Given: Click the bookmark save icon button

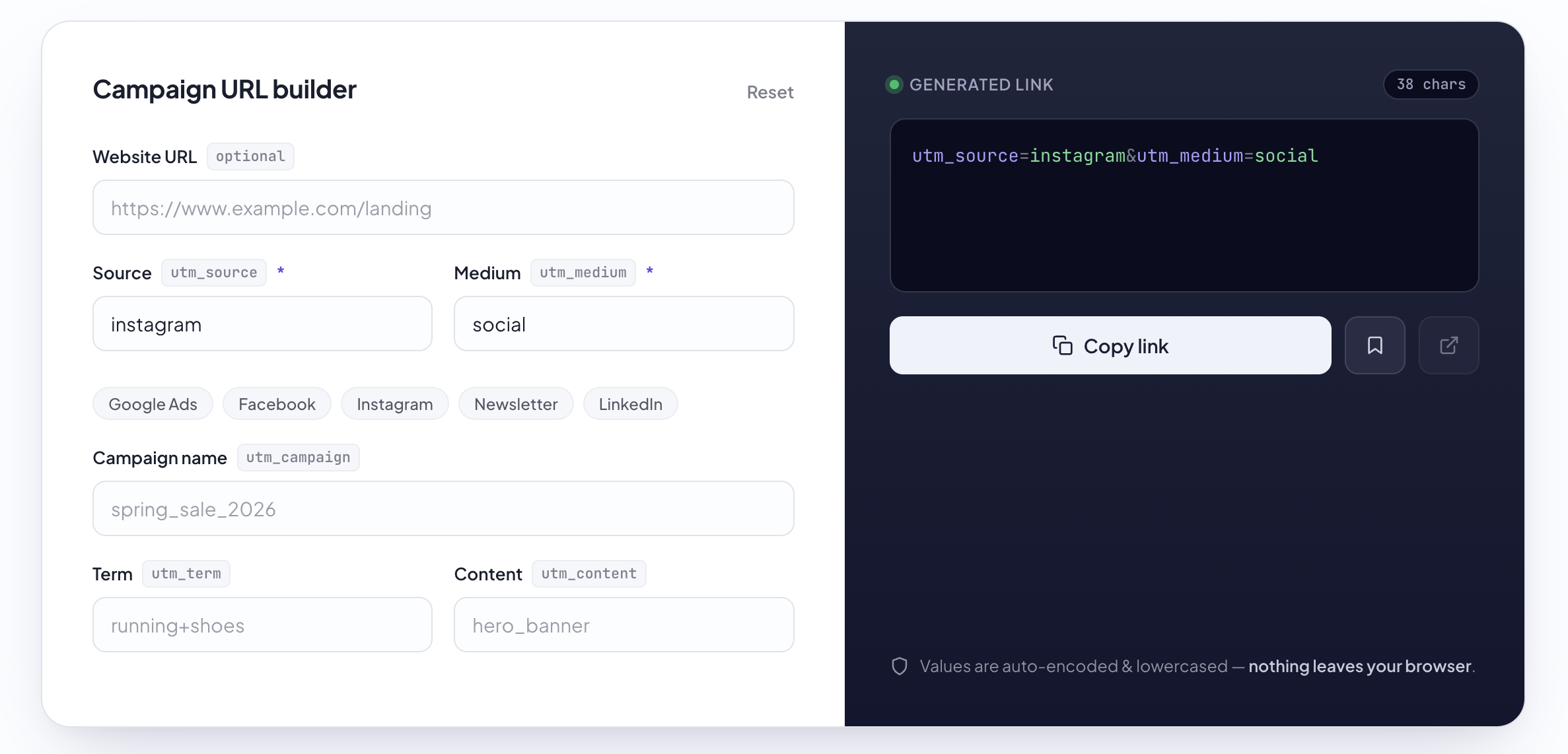Looking at the screenshot, I should pyautogui.click(x=1374, y=345).
